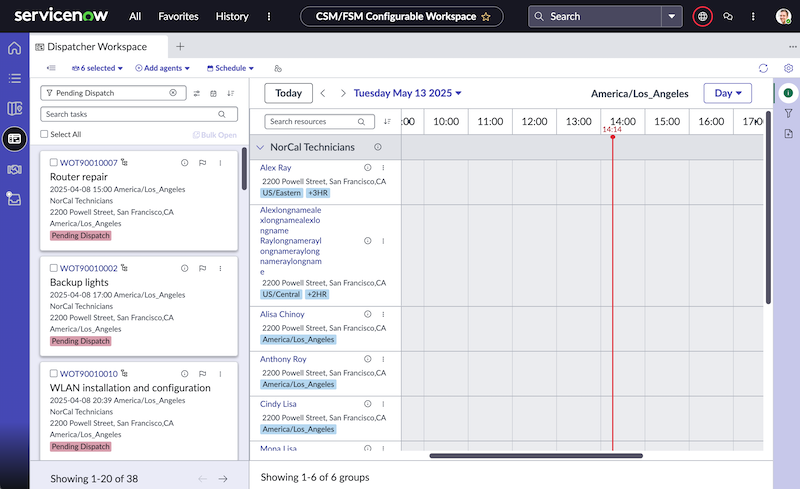Image resolution: width=800 pixels, height=489 pixels.
Task: Open the 6 selected dropdown
Action: coord(97,68)
